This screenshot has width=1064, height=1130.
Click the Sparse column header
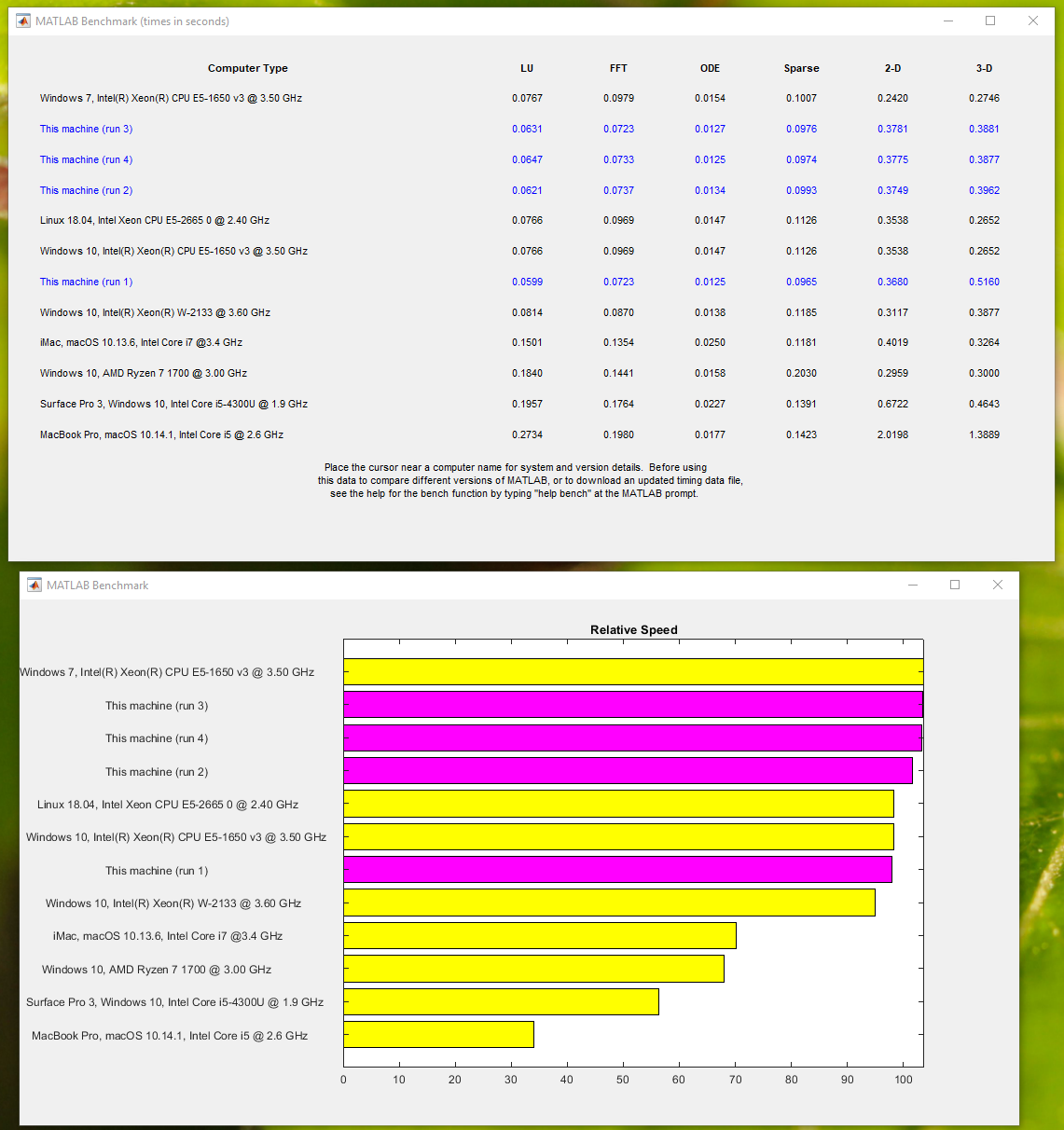pos(801,68)
